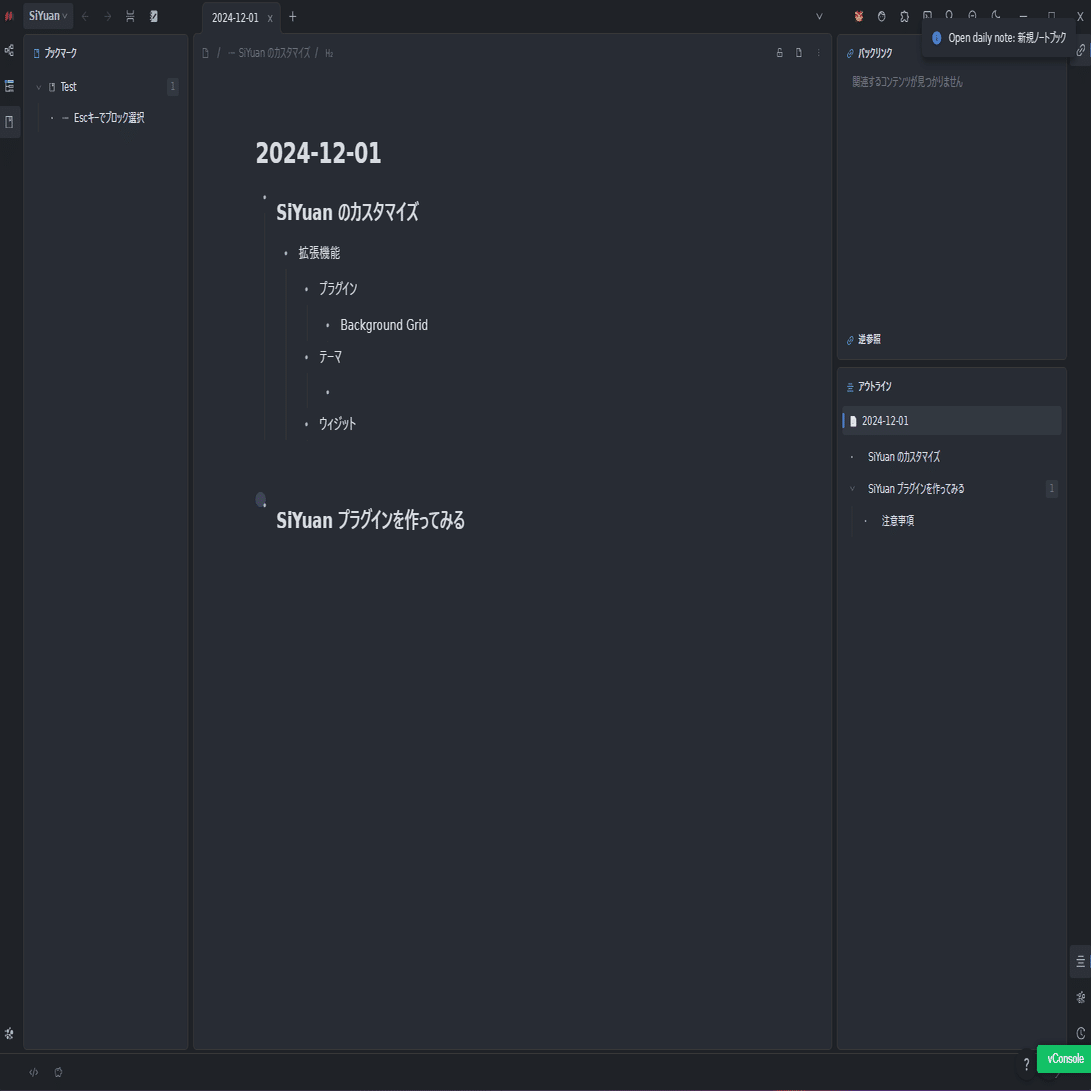This screenshot has width=1091, height=1091.
Task: Toggle the dark mode moon icon
Action: pyautogui.click(x=996, y=14)
